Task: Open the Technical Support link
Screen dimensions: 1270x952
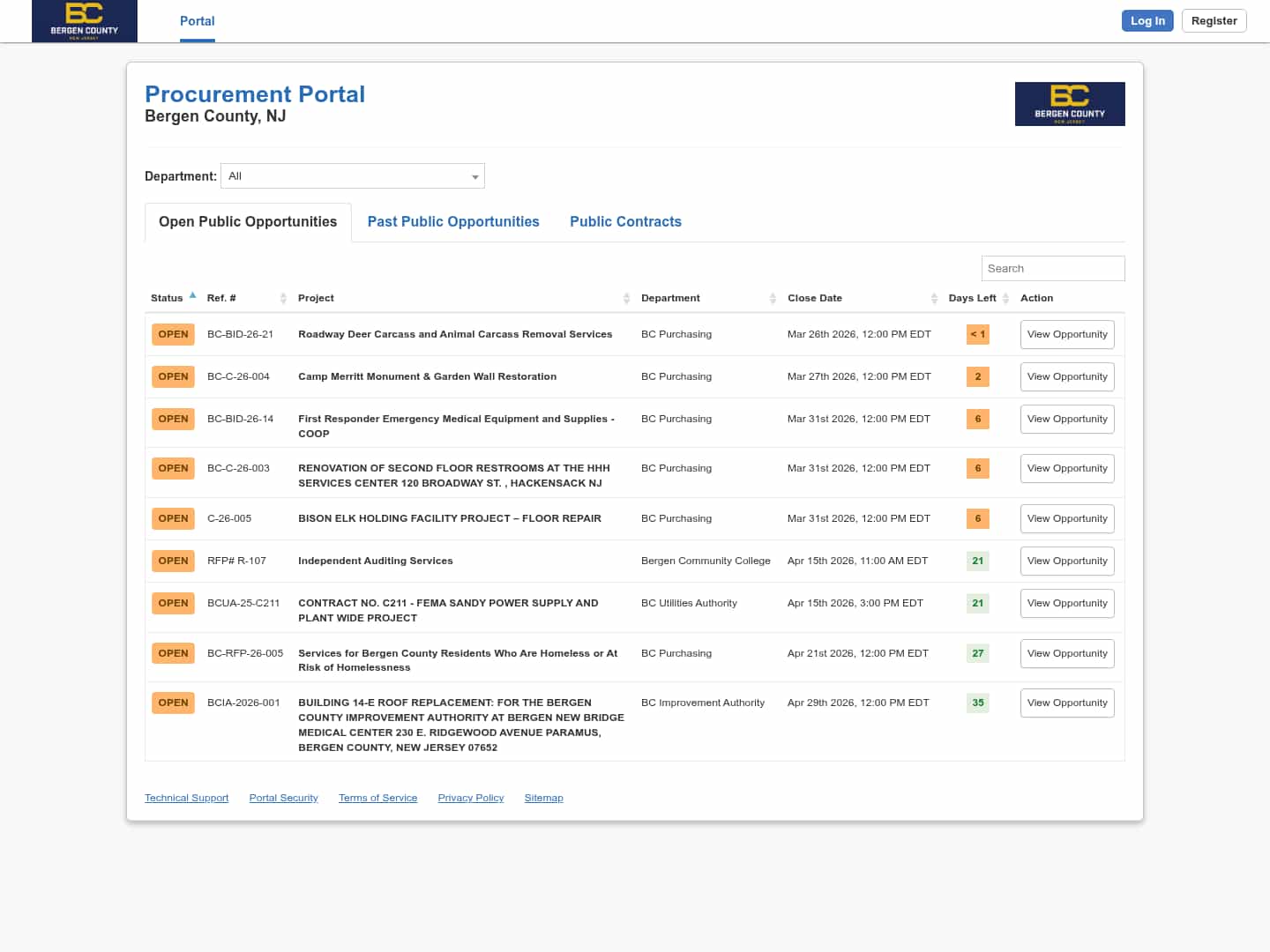Action: [x=186, y=798]
